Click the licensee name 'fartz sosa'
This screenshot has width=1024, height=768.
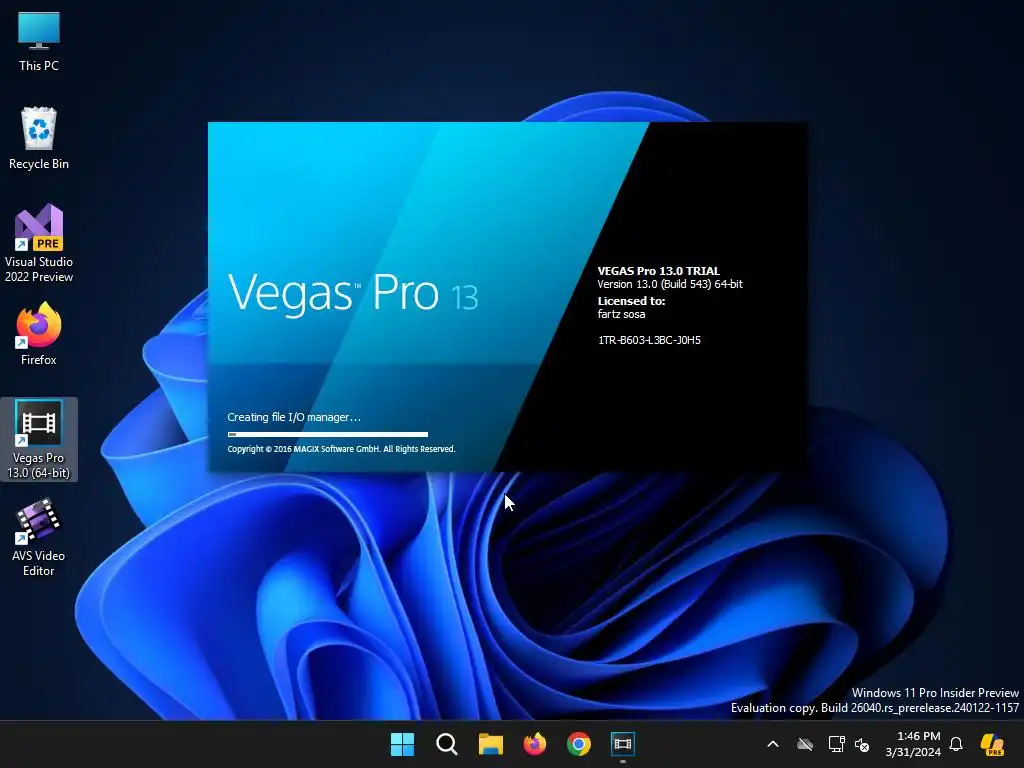[x=621, y=314]
